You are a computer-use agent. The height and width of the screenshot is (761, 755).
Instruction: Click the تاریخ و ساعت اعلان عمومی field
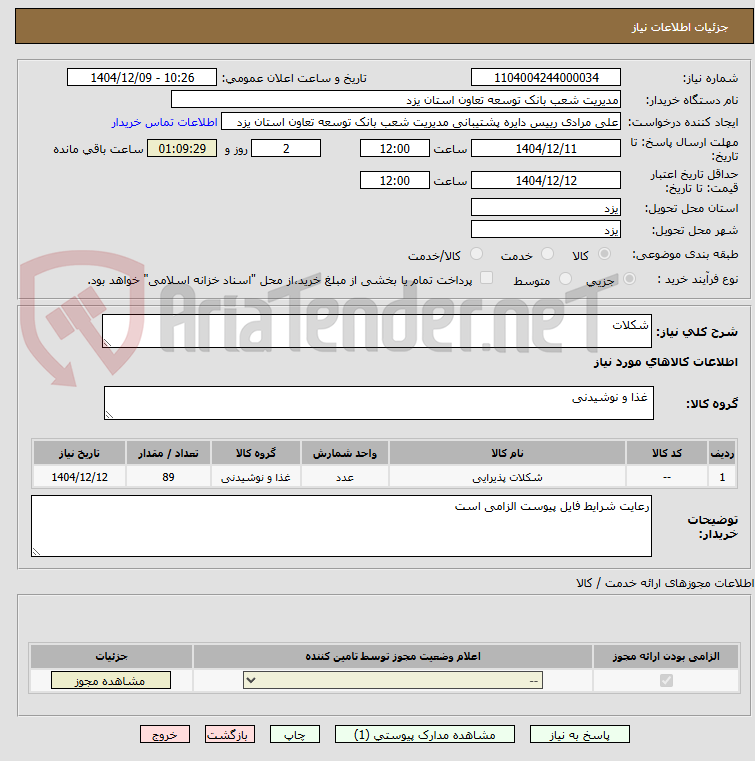[x=142, y=77]
